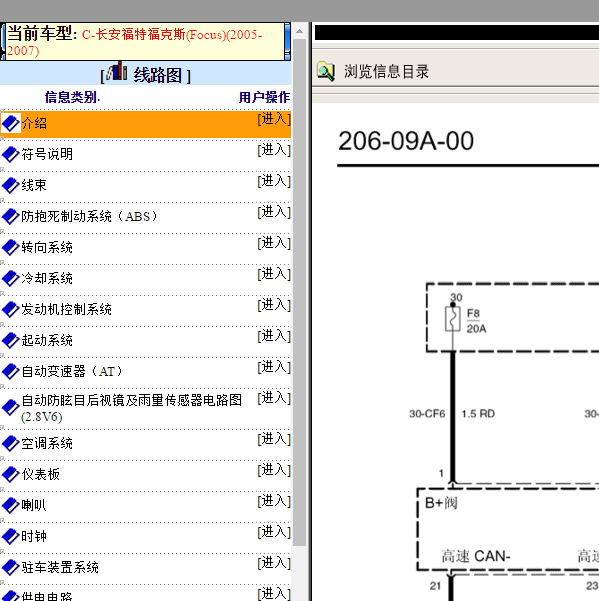Image resolution: width=599 pixels, height=601 pixels.
Task: Select the 驻车装置系统 entry text
Action: (60, 567)
